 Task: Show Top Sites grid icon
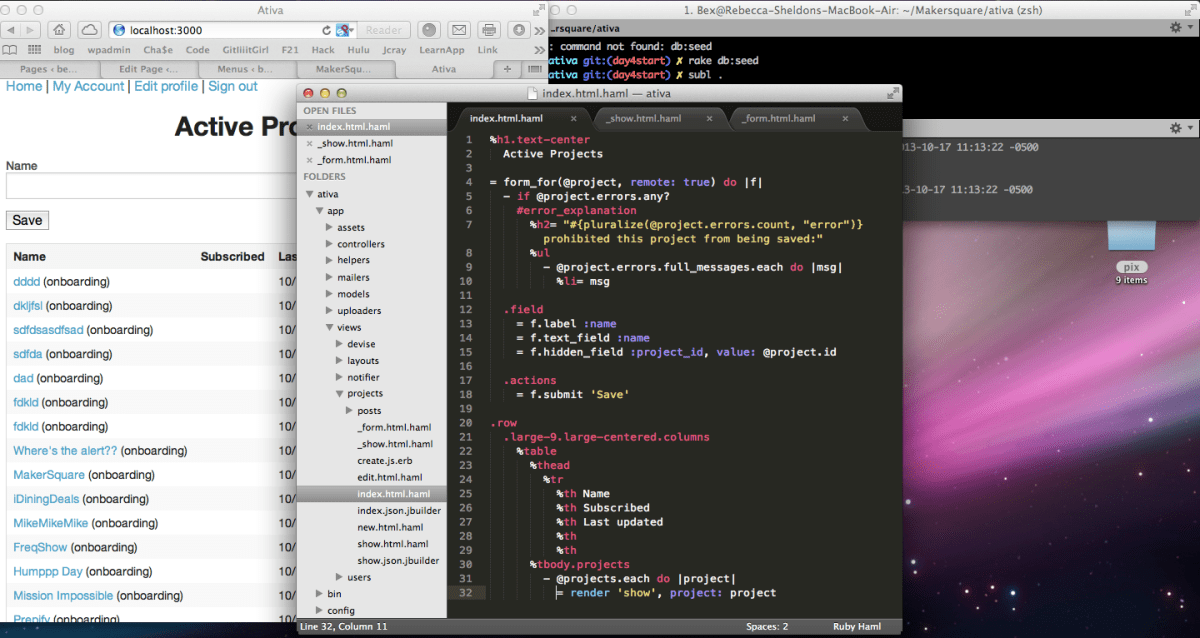35,49
